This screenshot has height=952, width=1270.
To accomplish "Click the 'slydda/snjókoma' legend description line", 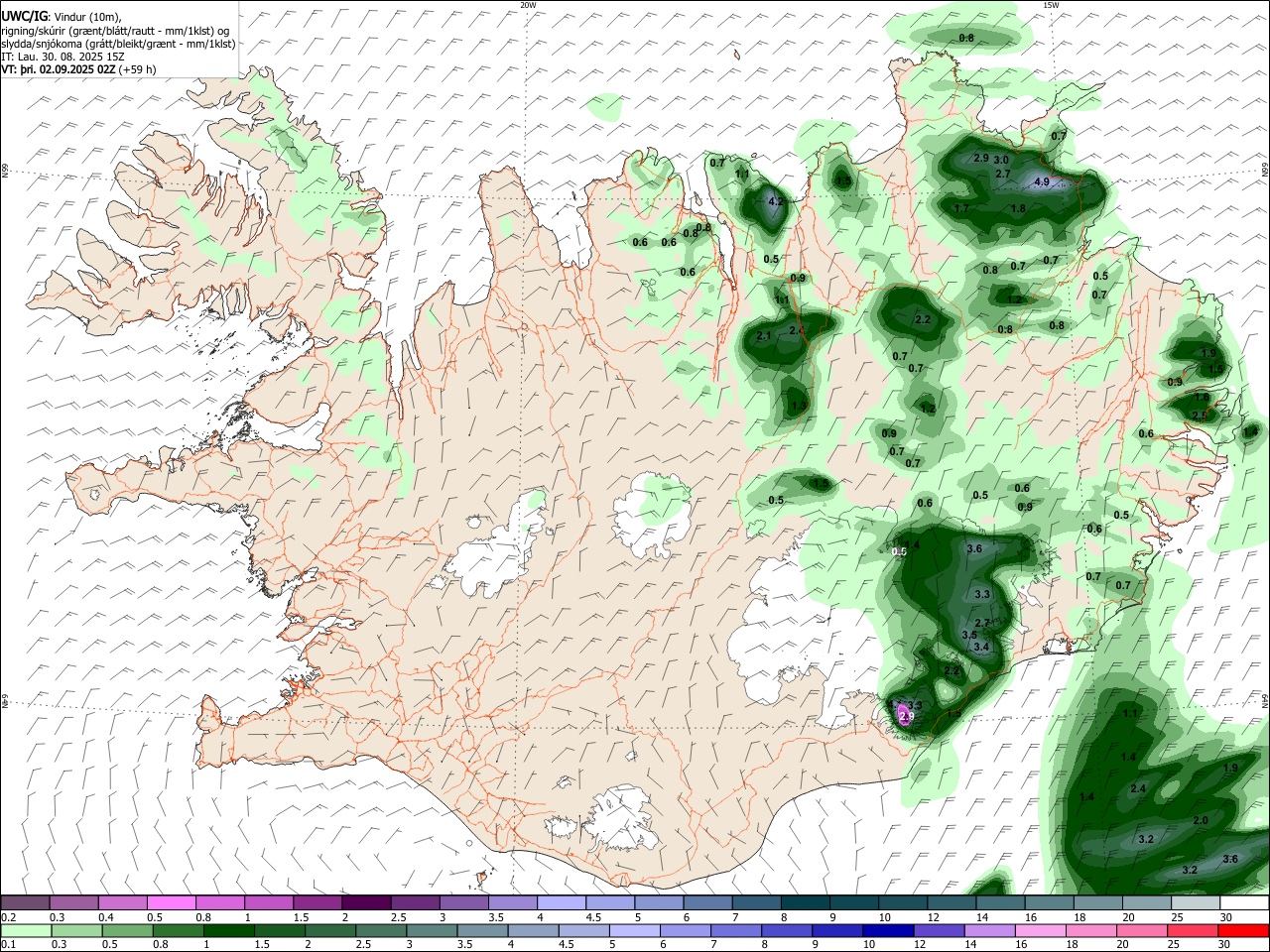I will [118, 44].
